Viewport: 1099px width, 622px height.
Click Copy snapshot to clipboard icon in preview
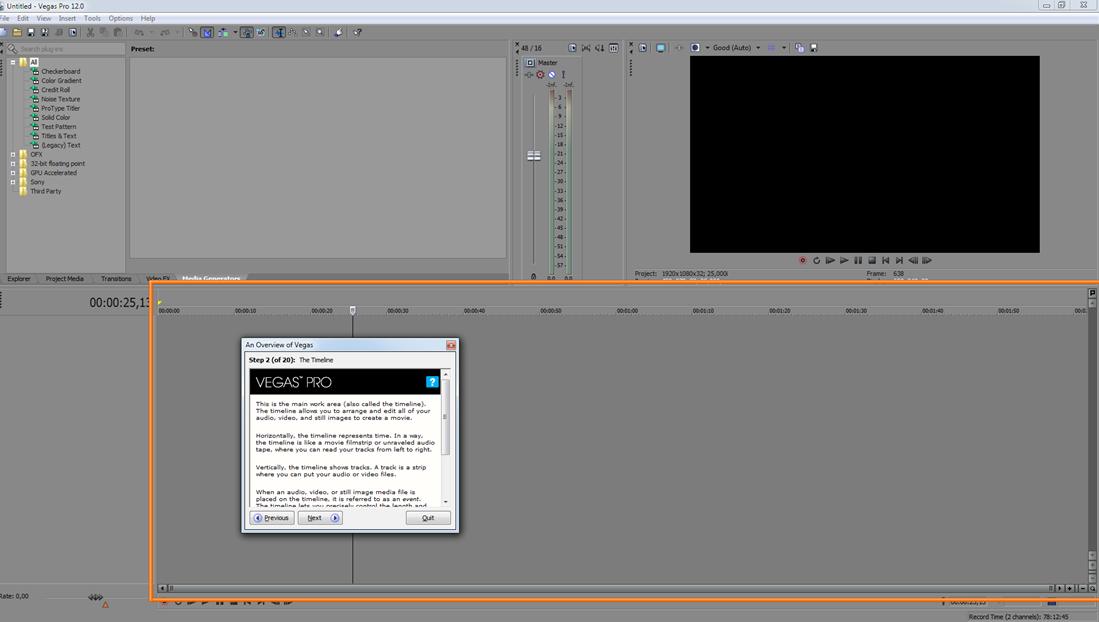(800, 48)
